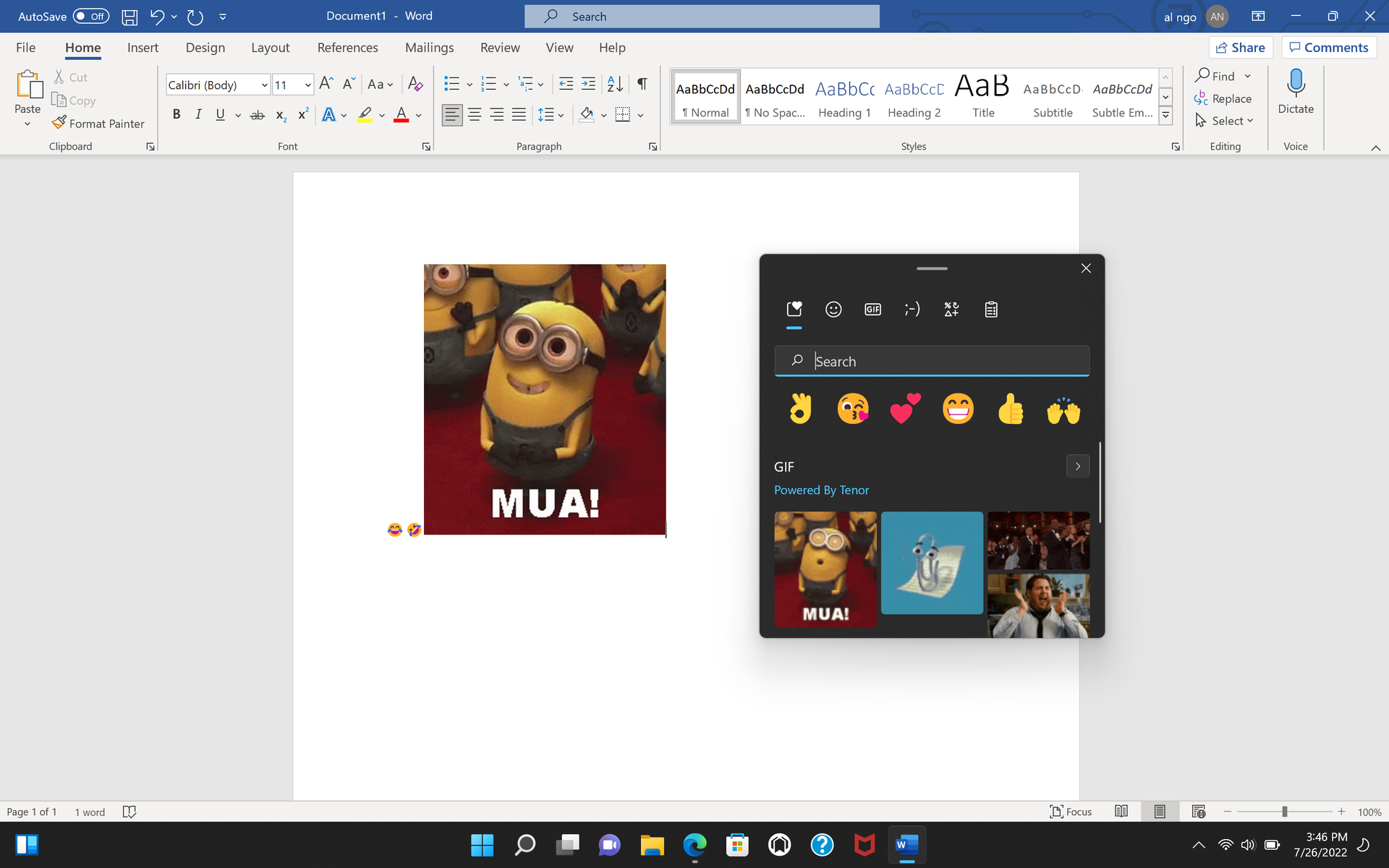Insert the thumbs up emoji

(x=1011, y=409)
